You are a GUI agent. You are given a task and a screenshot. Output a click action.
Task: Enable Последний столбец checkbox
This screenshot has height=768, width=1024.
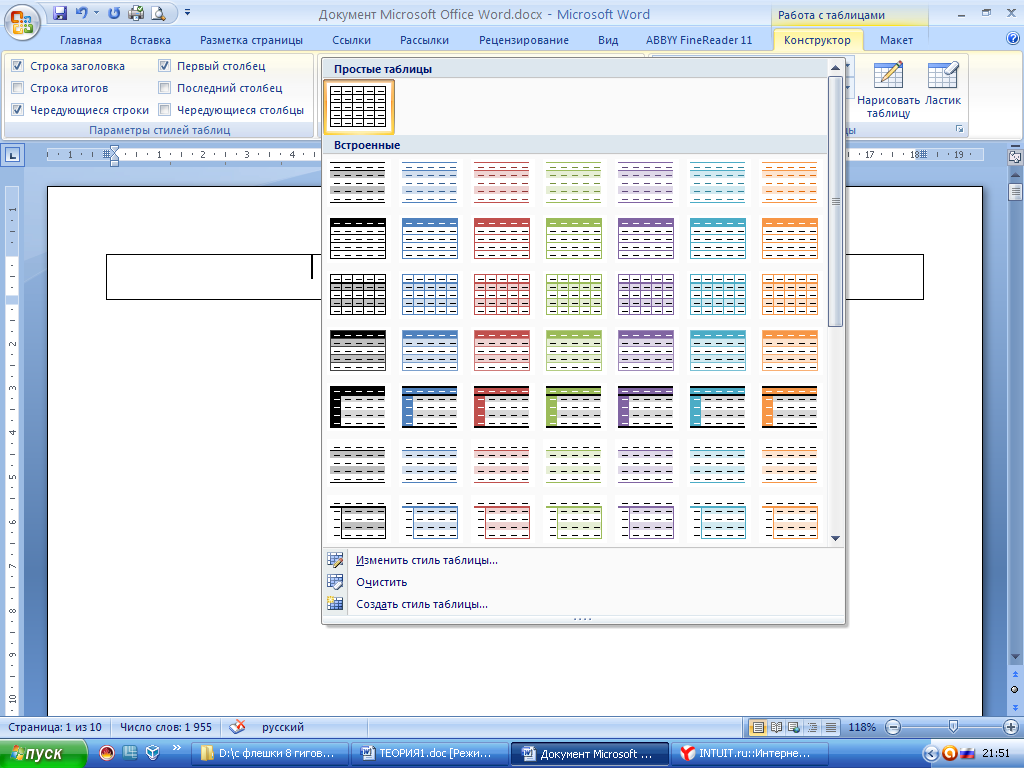coord(165,88)
